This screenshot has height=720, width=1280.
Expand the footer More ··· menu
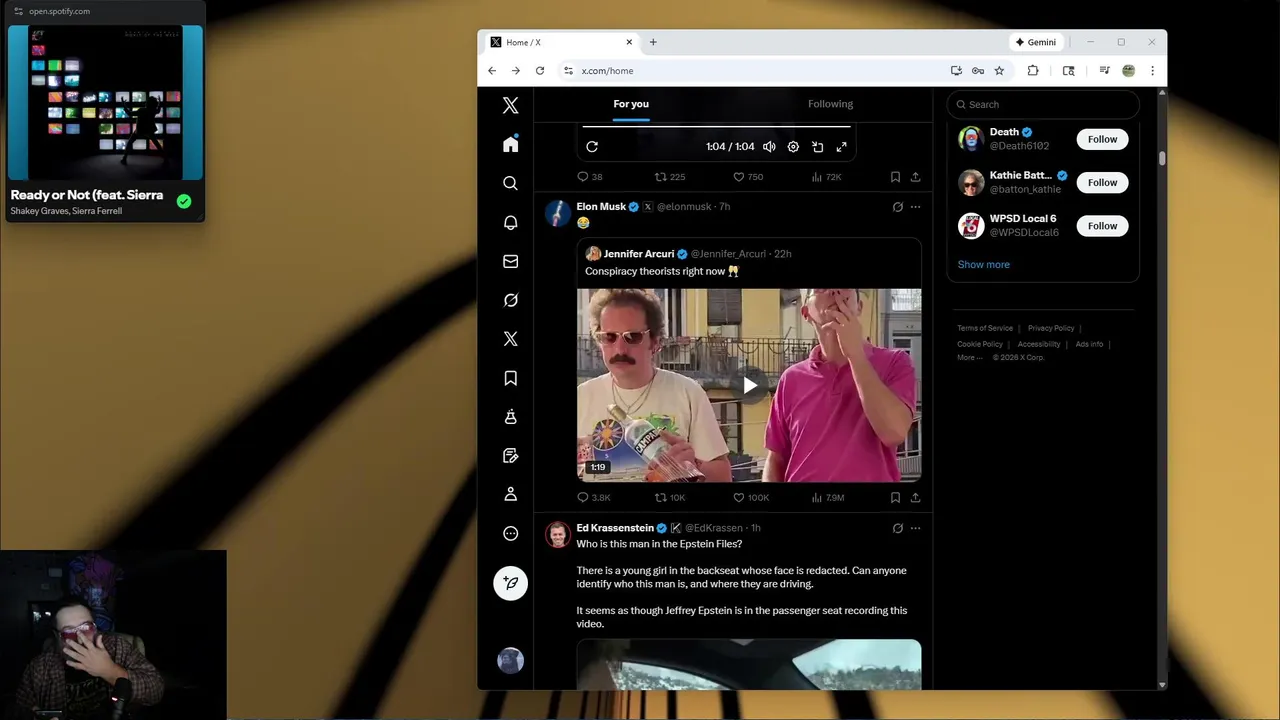tap(970, 357)
